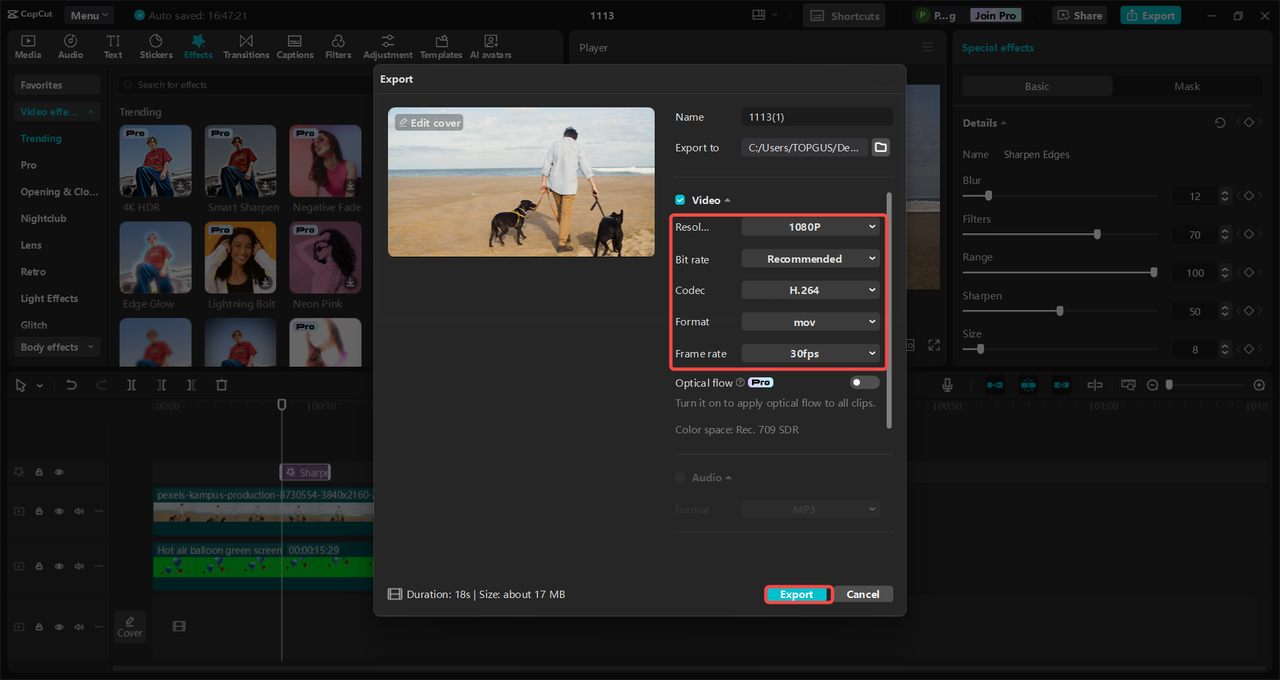
Task: Enter fullscreen player preview
Action: (934, 345)
